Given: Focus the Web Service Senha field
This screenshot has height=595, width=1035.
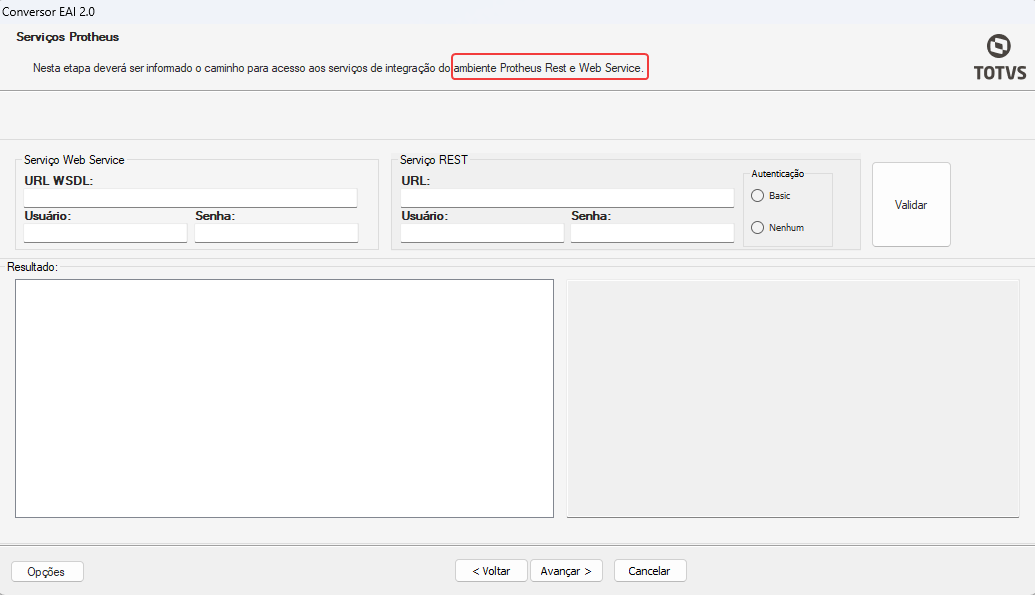Looking at the screenshot, I should (x=276, y=232).
